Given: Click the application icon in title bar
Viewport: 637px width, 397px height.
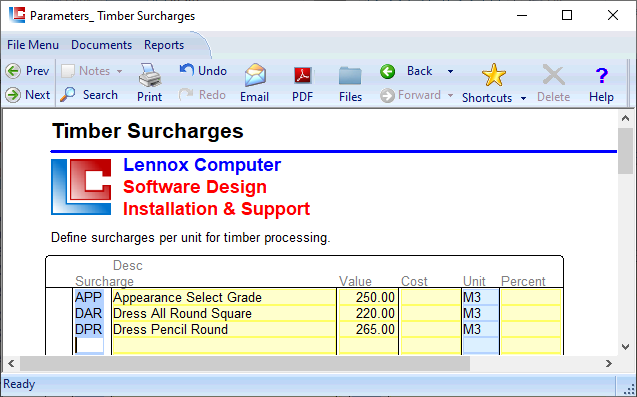Looking at the screenshot, I should pos(17,15).
